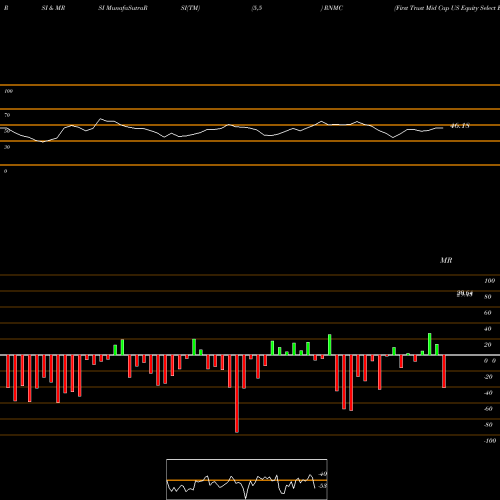Click the "SI & MR" header text

click(x=53, y=8)
